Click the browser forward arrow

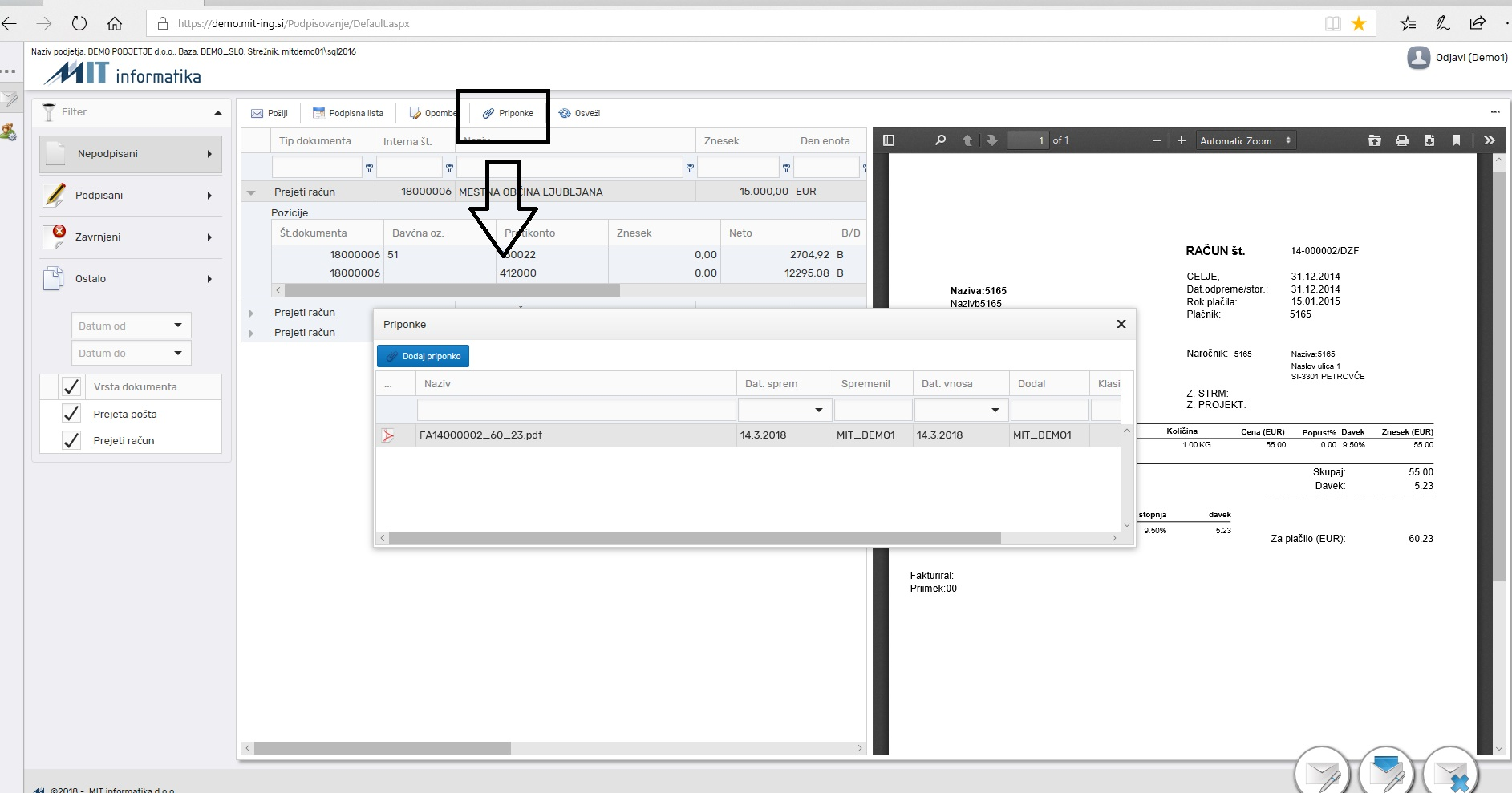(44, 23)
